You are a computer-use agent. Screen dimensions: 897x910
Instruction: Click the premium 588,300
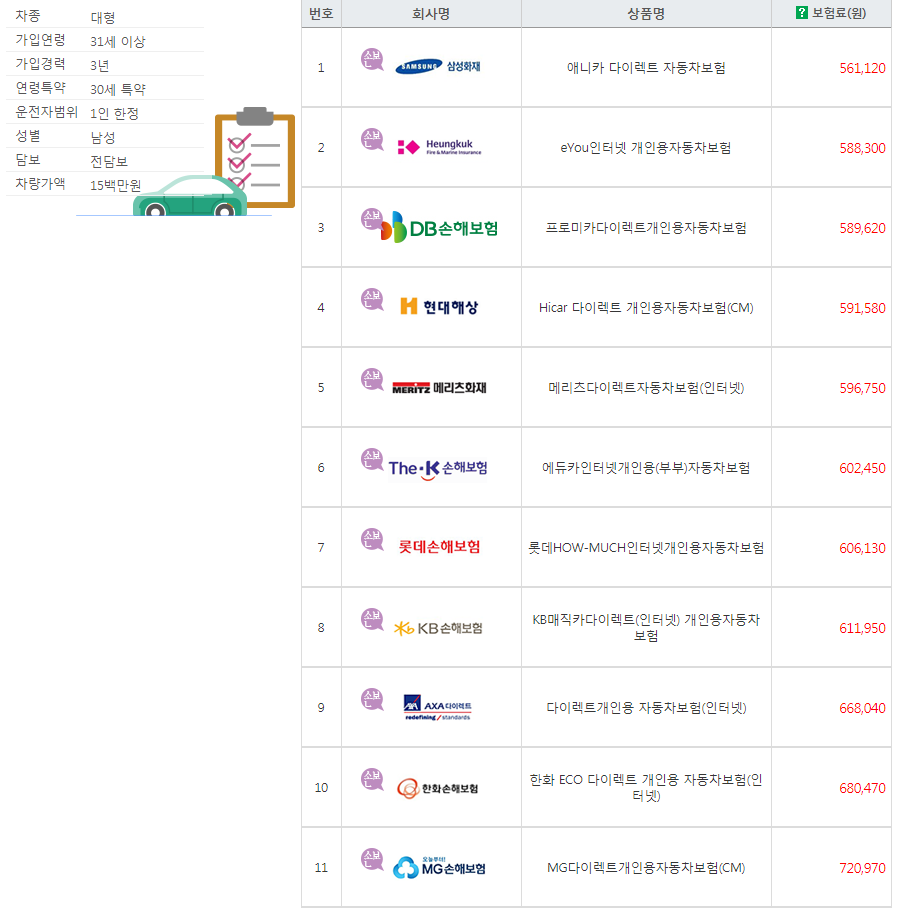point(862,149)
